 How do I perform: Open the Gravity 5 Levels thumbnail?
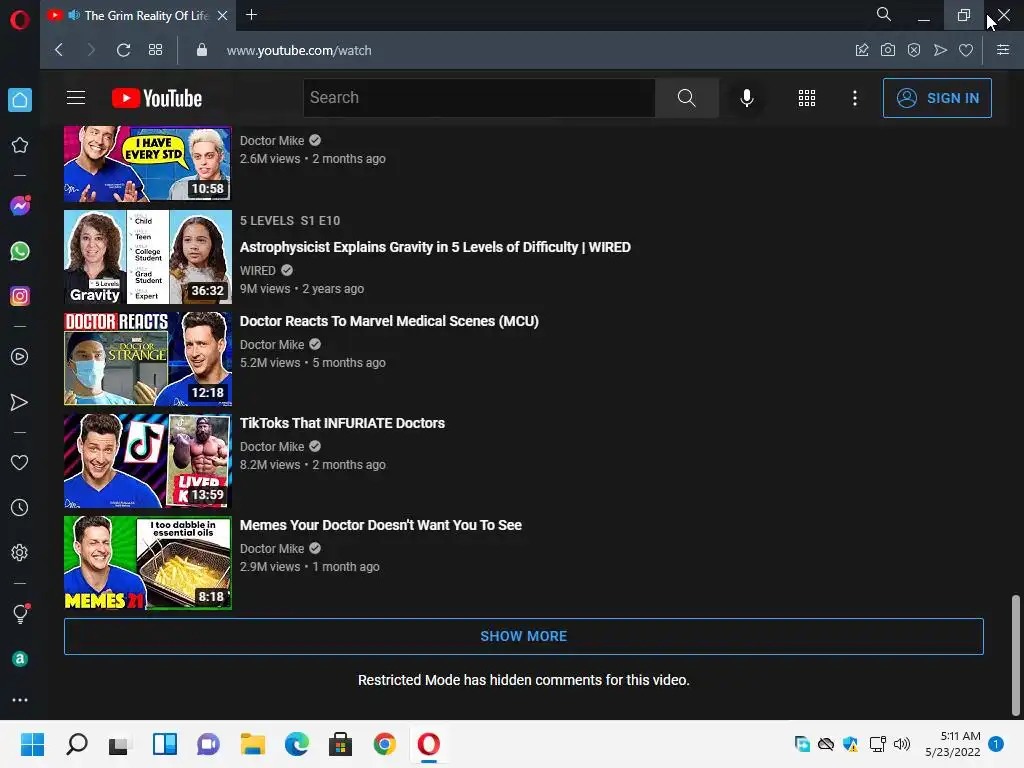click(148, 257)
